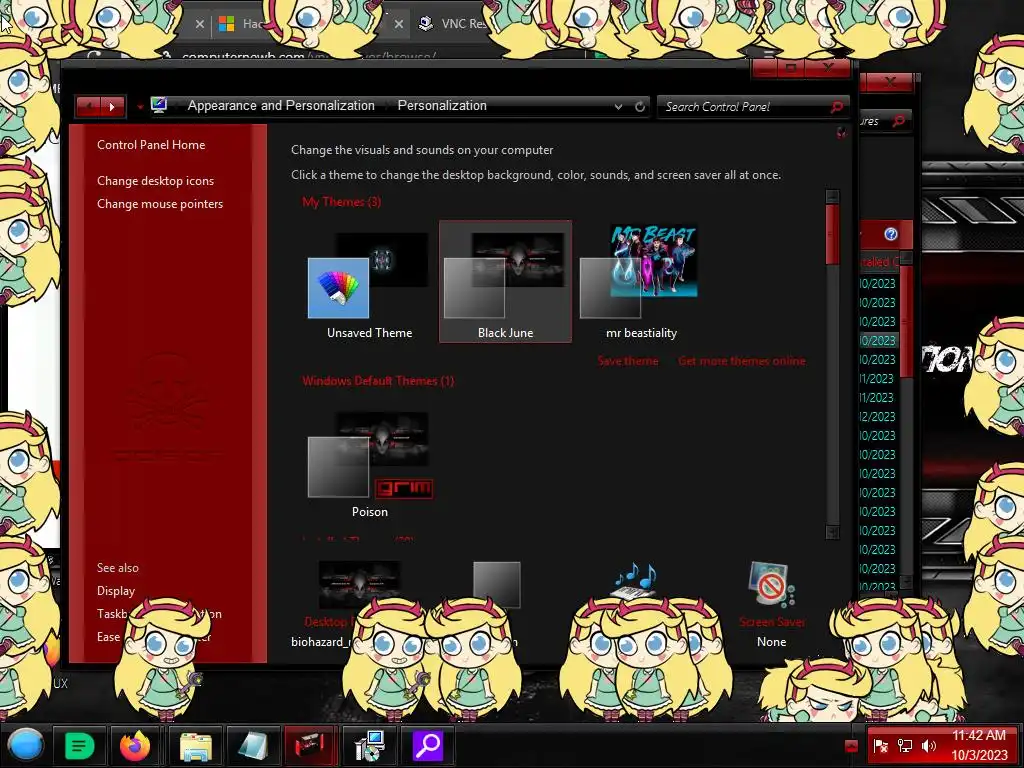Go back using the Back arrow

pos(88,106)
